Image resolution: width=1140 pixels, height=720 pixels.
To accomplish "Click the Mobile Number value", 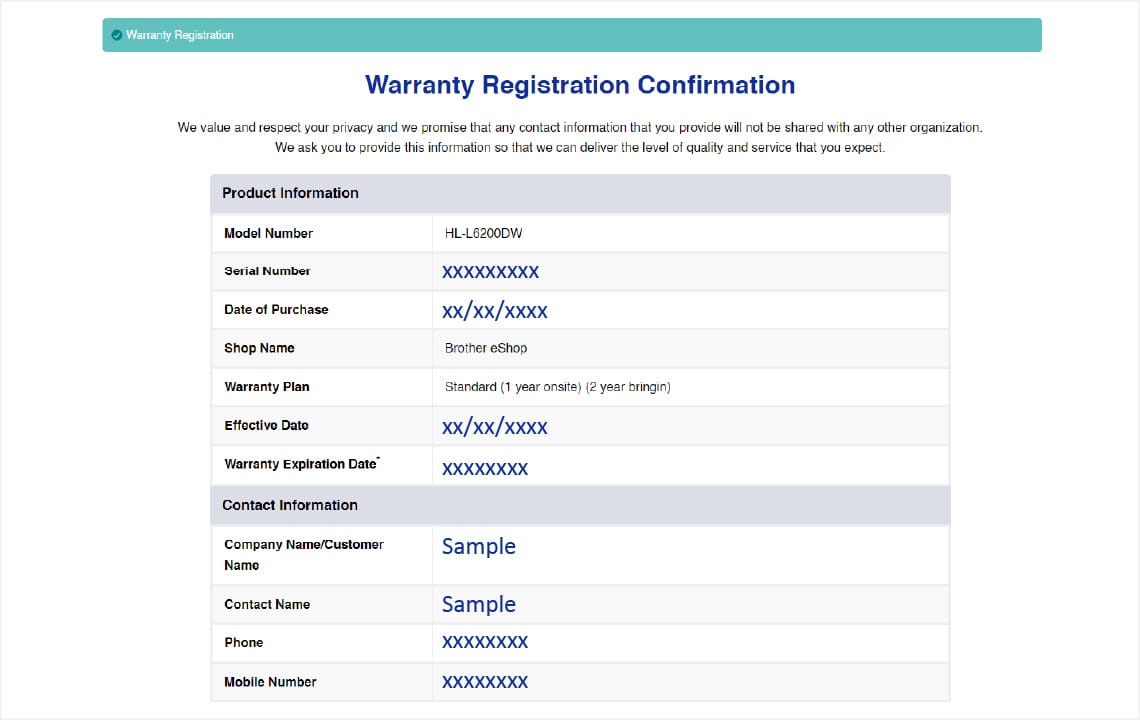I will pos(485,682).
